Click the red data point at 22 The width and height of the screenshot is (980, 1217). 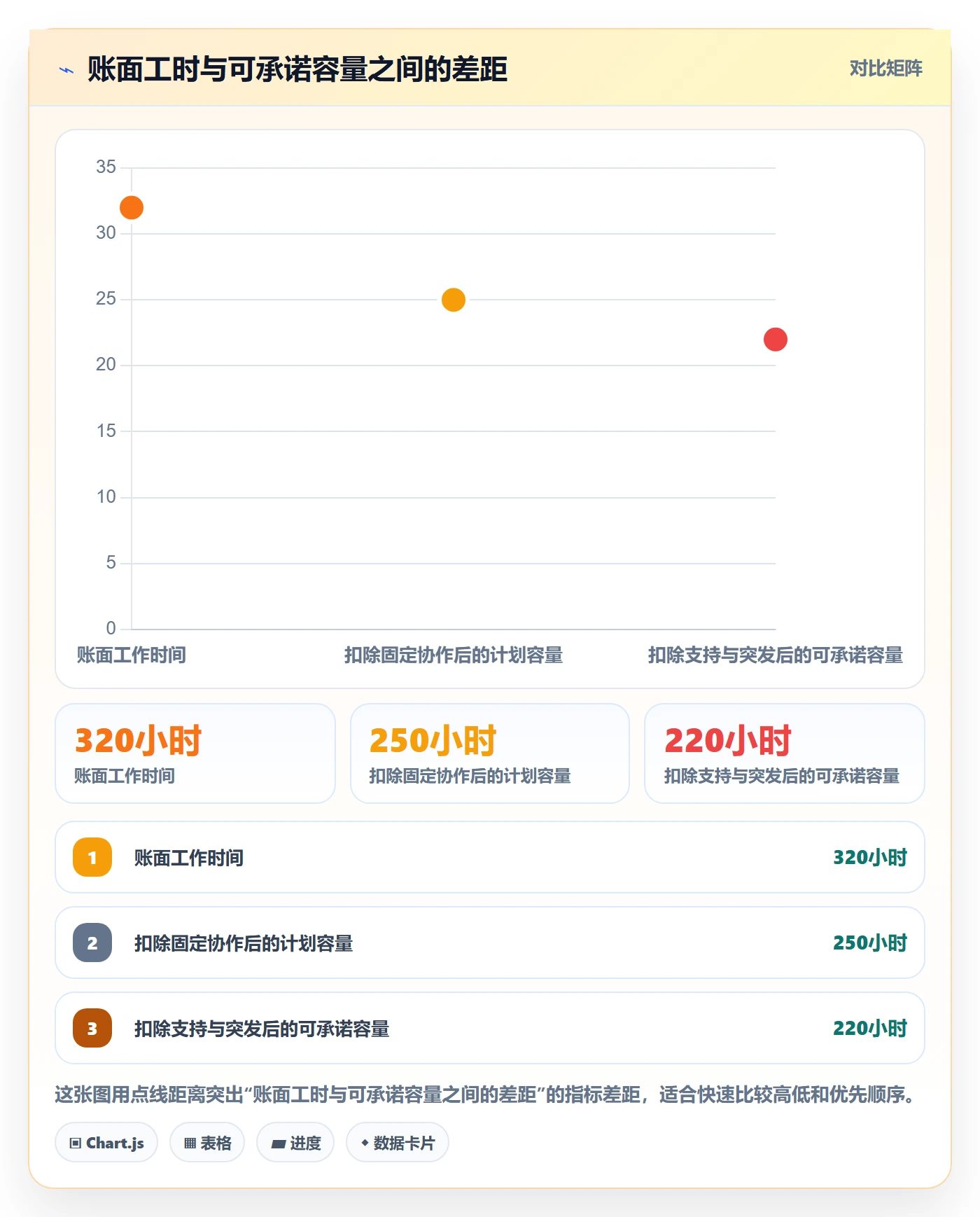click(776, 340)
